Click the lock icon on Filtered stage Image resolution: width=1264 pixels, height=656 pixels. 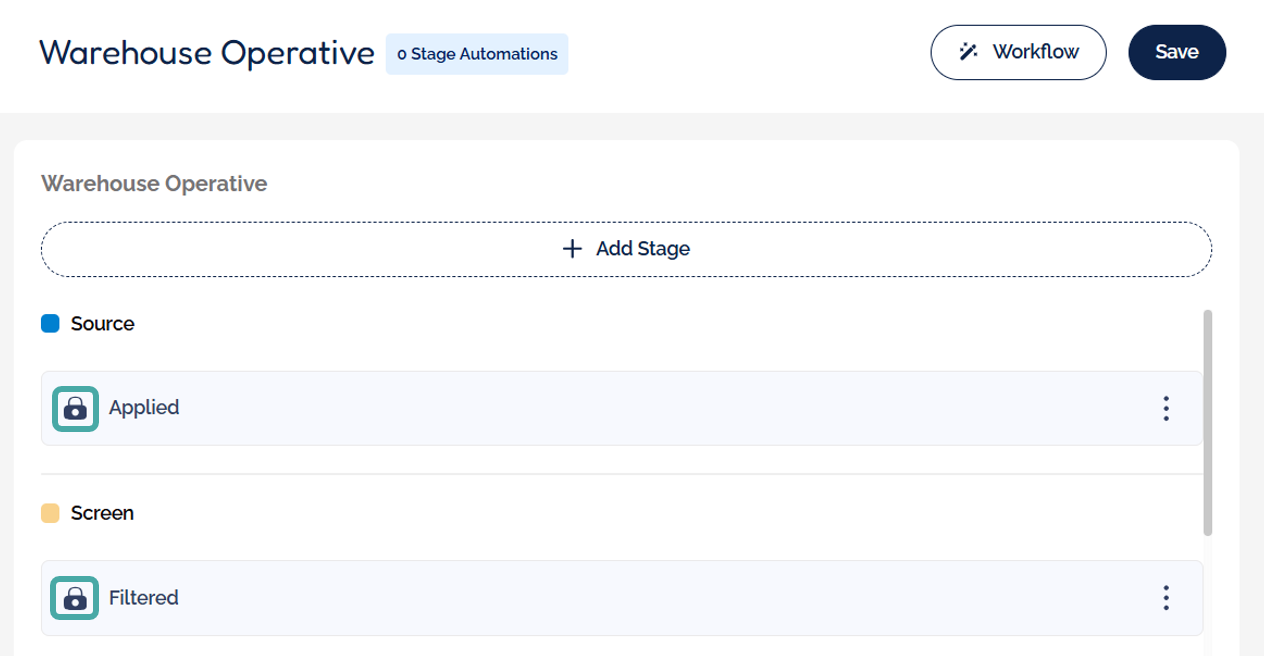pos(75,598)
